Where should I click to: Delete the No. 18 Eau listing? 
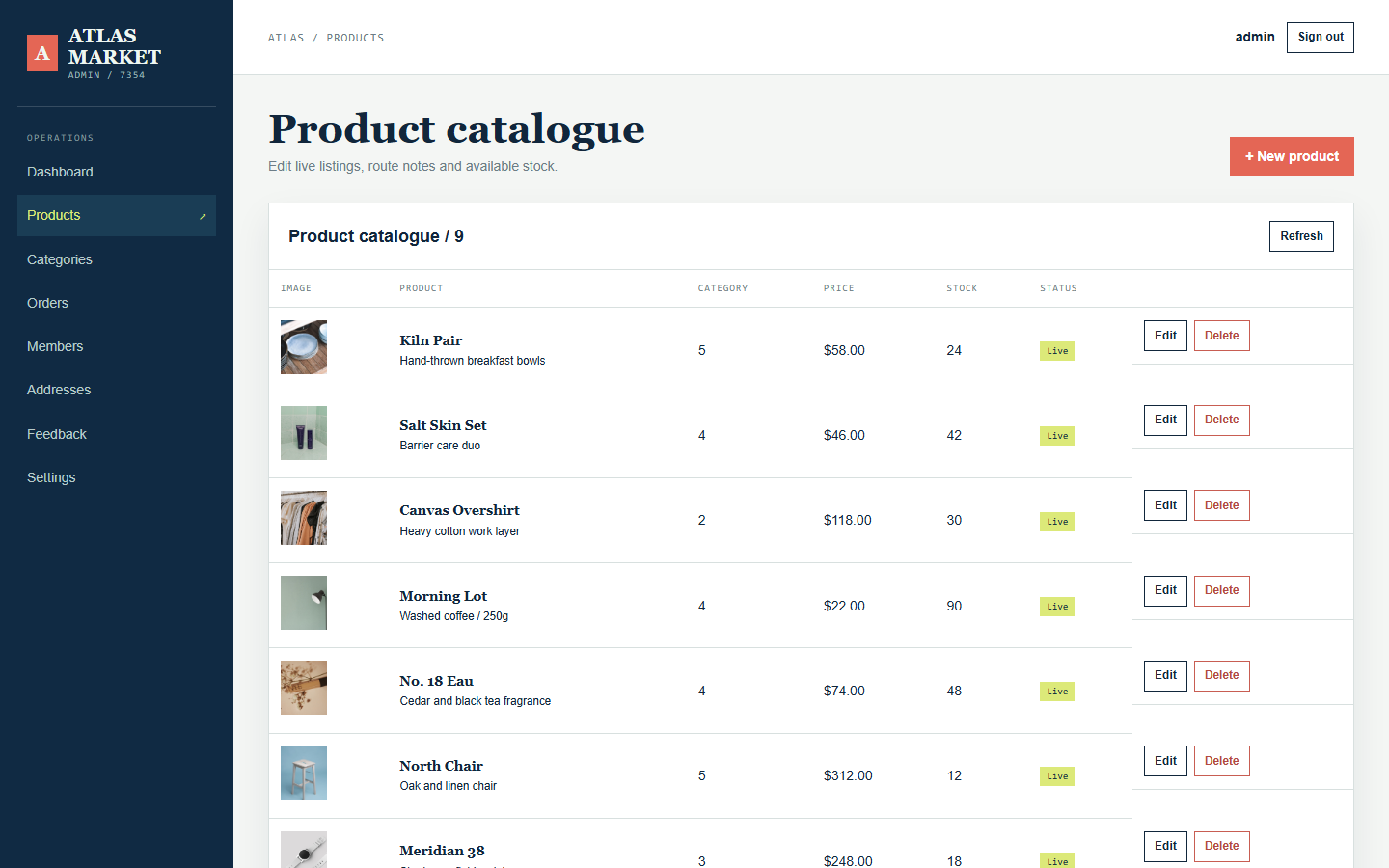pyautogui.click(x=1221, y=675)
